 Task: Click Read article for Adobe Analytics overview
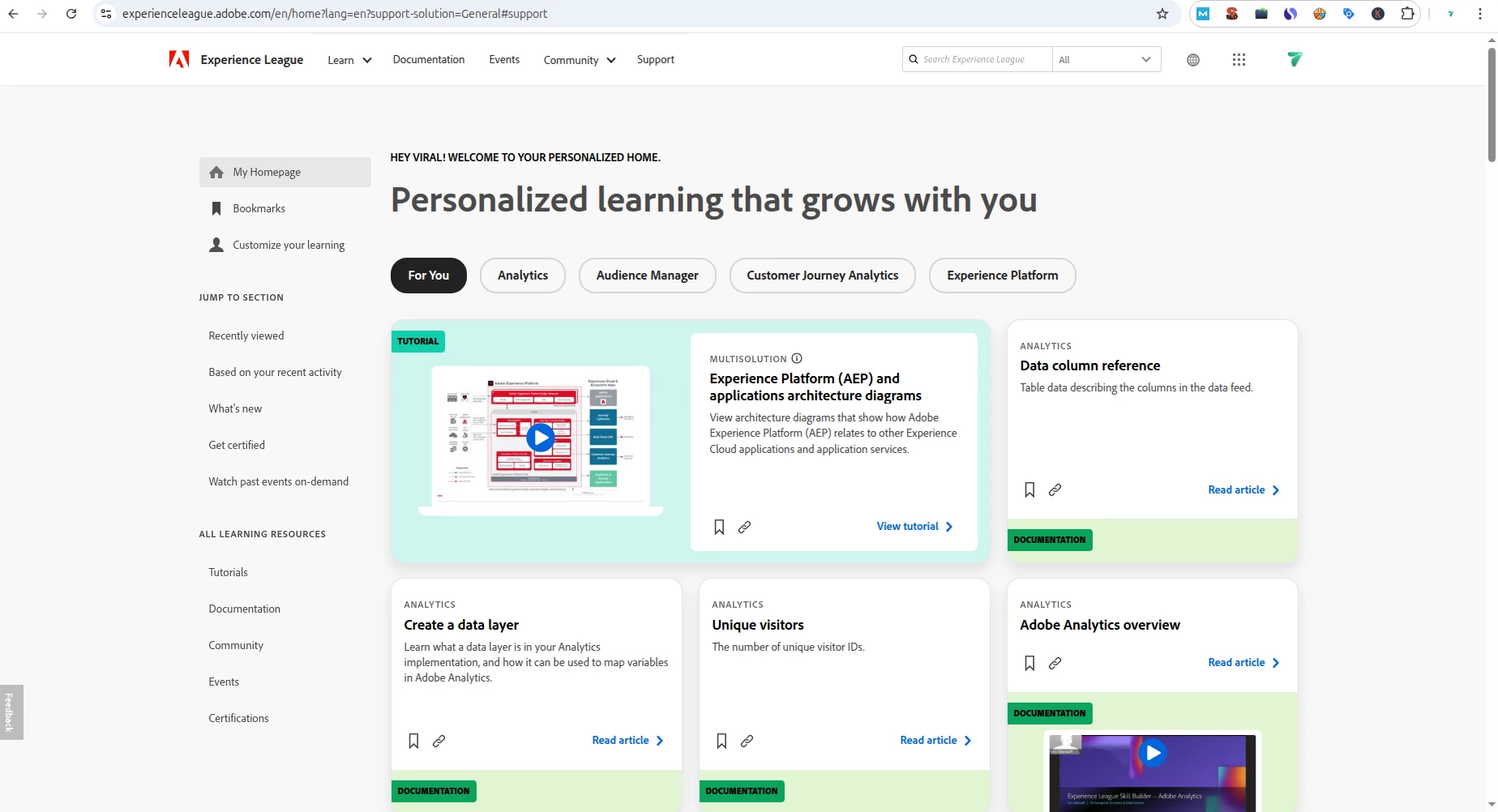(1243, 663)
